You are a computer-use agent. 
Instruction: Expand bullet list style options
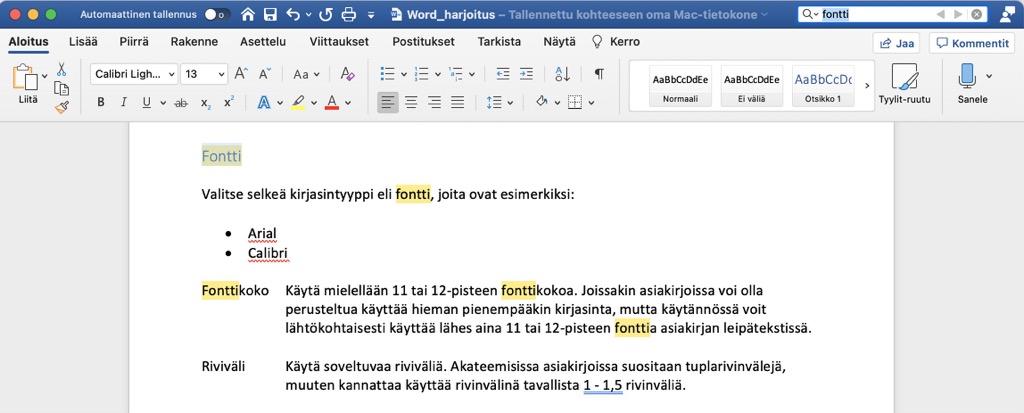click(404, 74)
